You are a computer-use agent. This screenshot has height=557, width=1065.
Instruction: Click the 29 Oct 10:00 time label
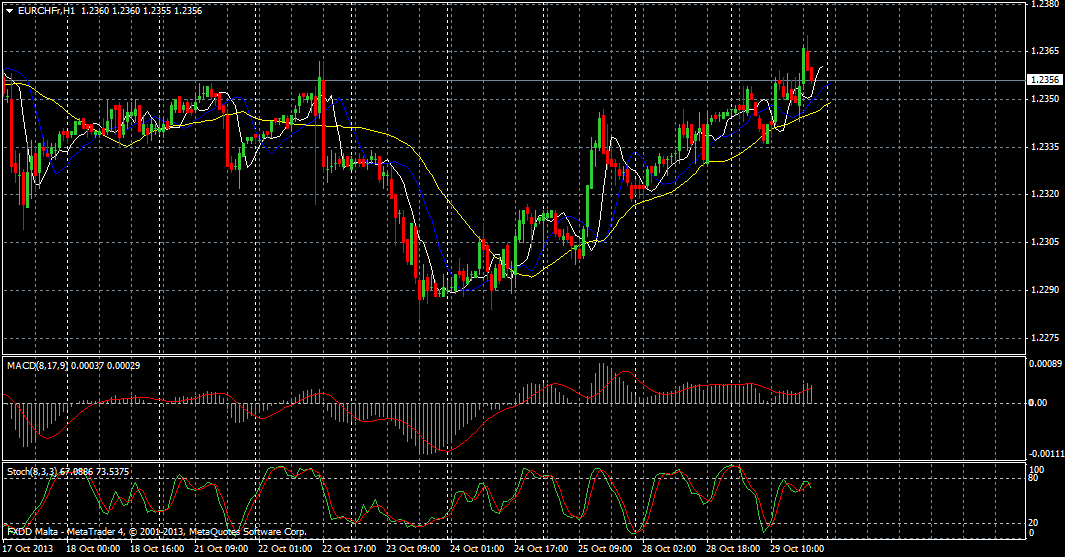[x=799, y=549]
